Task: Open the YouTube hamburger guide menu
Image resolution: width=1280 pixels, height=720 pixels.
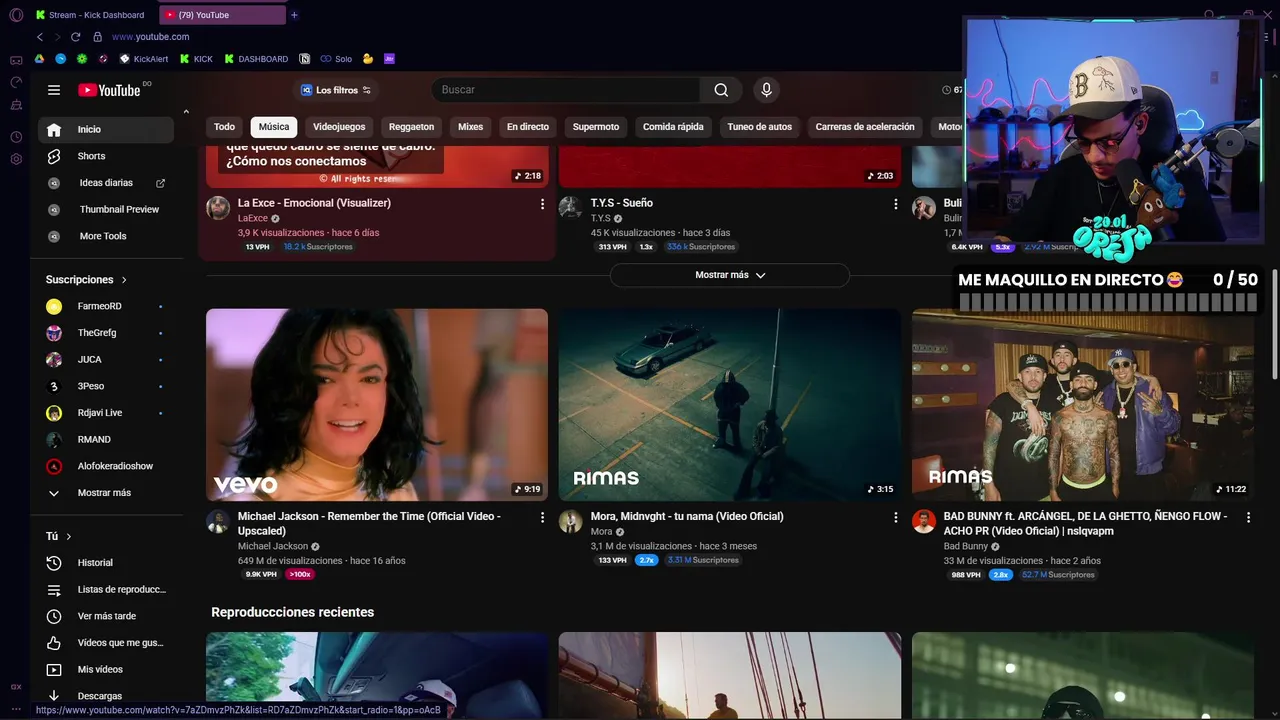Action: (x=54, y=90)
